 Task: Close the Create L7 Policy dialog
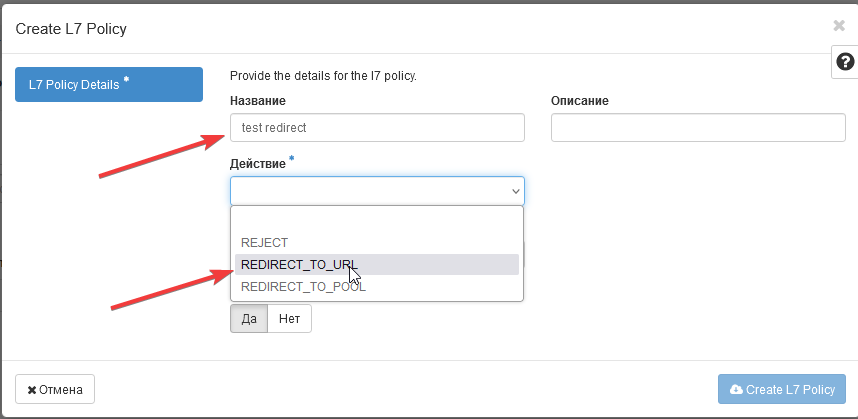(x=838, y=27)
